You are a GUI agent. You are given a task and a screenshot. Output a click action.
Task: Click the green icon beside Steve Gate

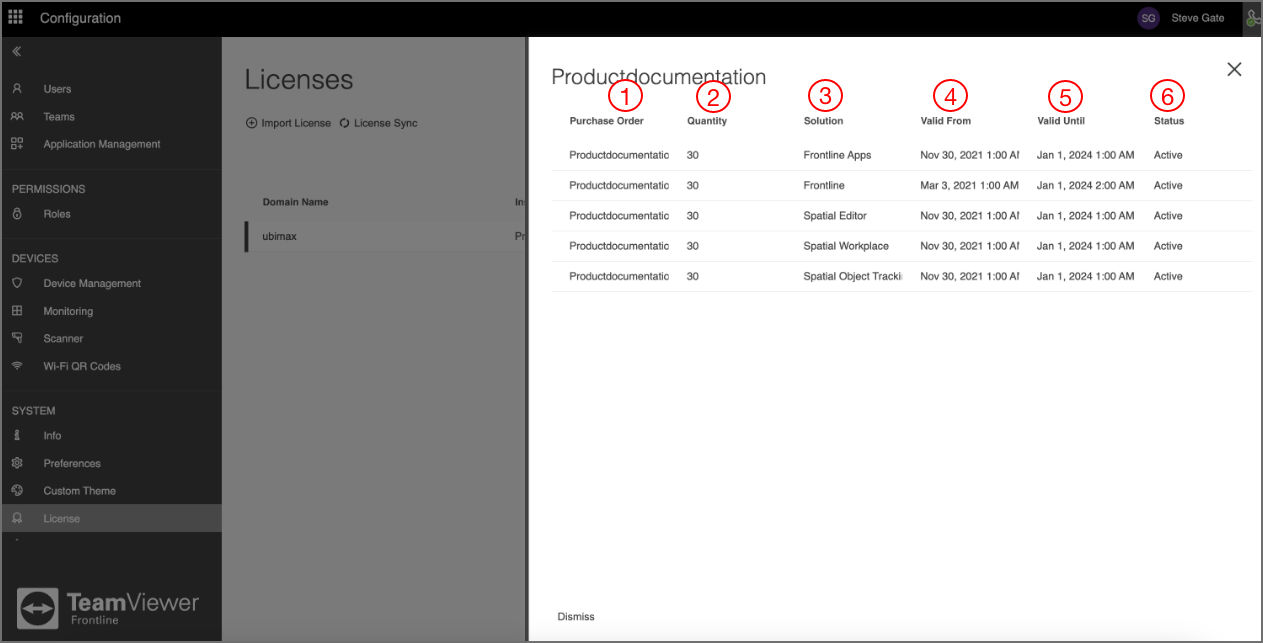click(1252, 18)
